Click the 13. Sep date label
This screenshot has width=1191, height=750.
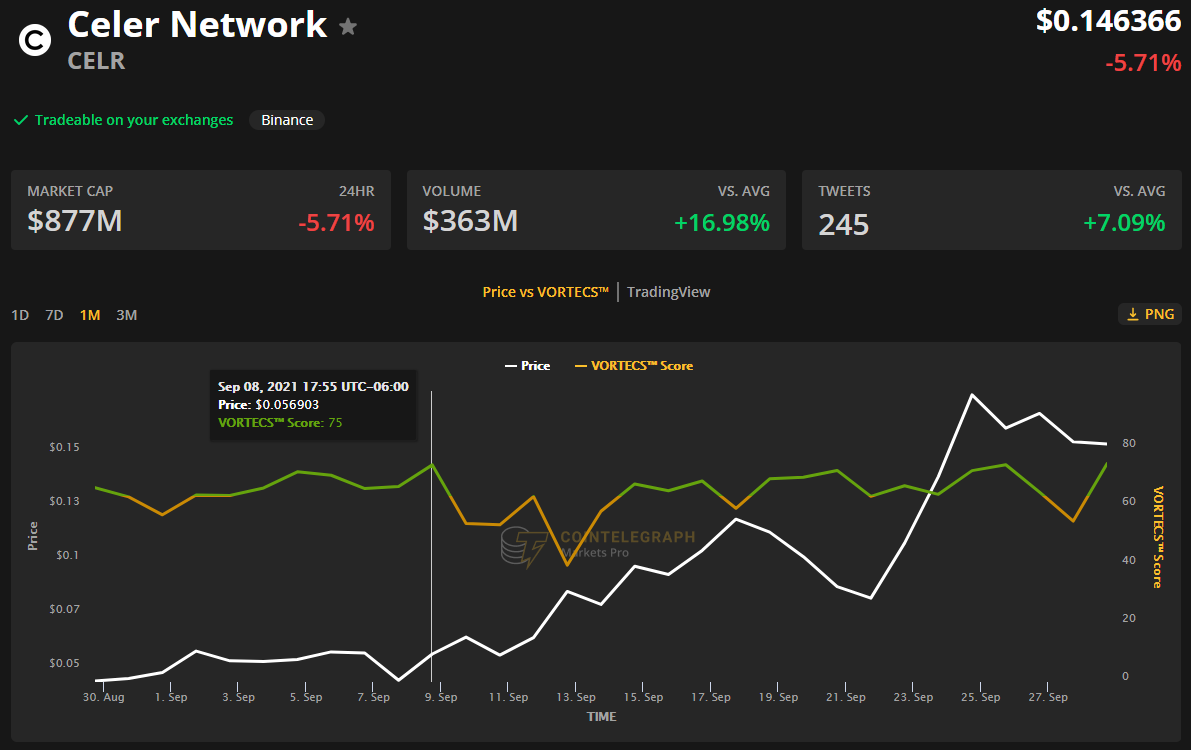click(576, 697)
